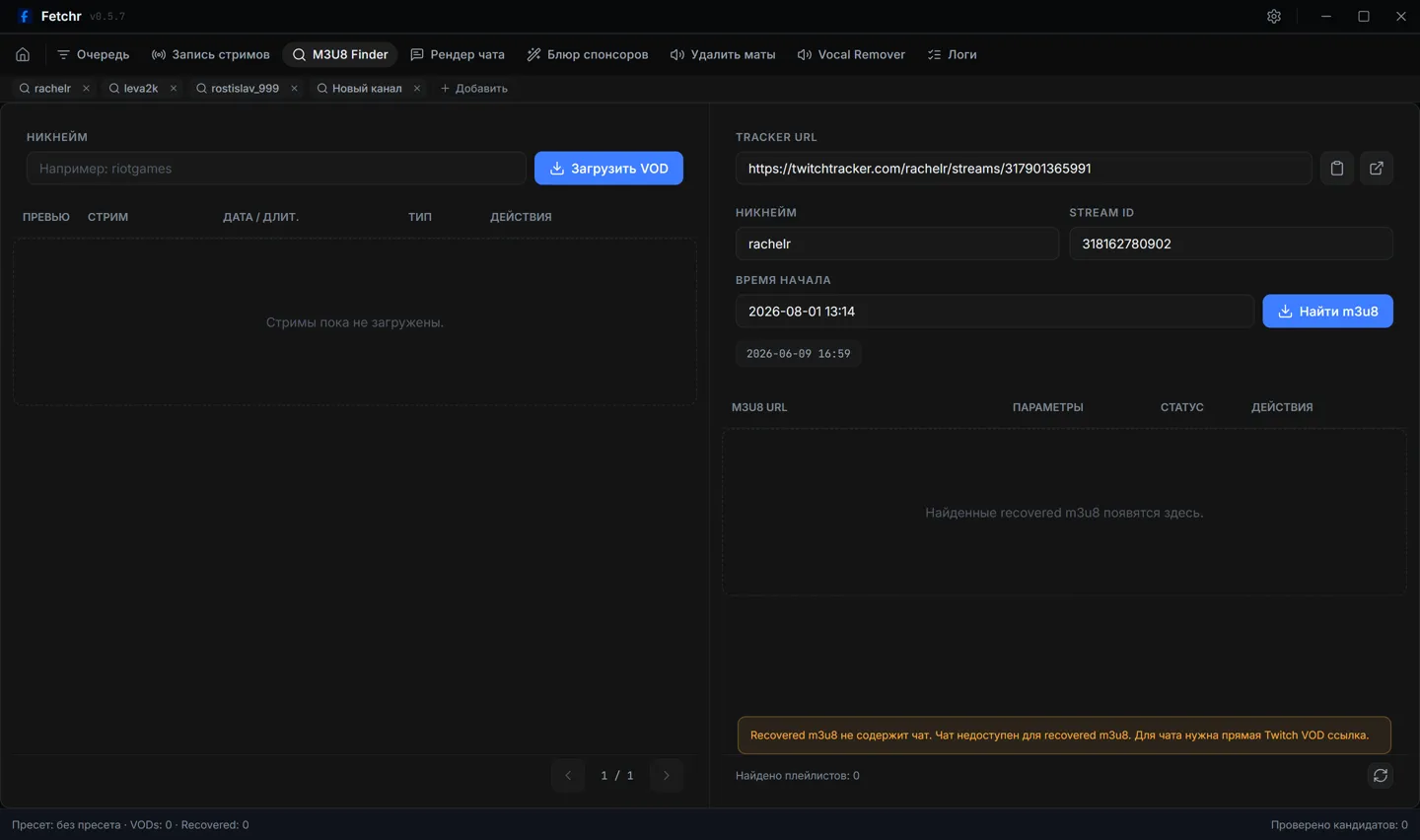This screenshot has width=1420, height=840.
Task: Focus the left nickname input field
Action: (x=276, y=169)
